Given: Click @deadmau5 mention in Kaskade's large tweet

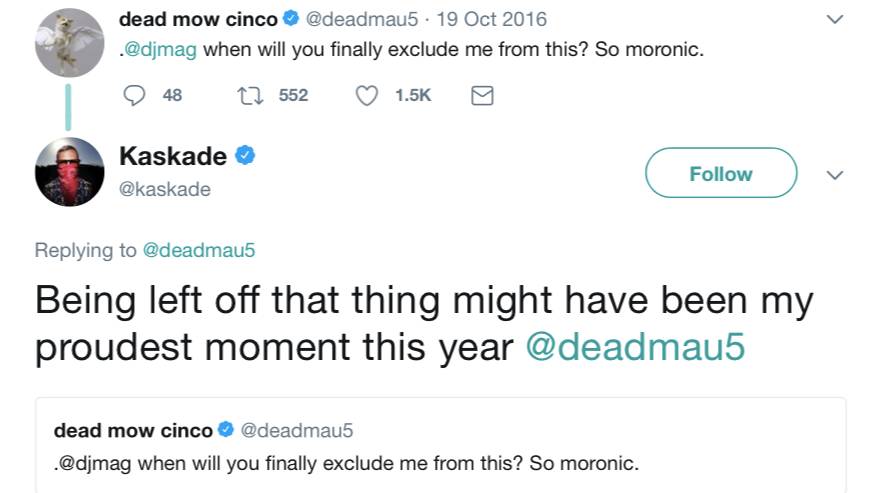Looking at the screenshot, I should 635,346.
